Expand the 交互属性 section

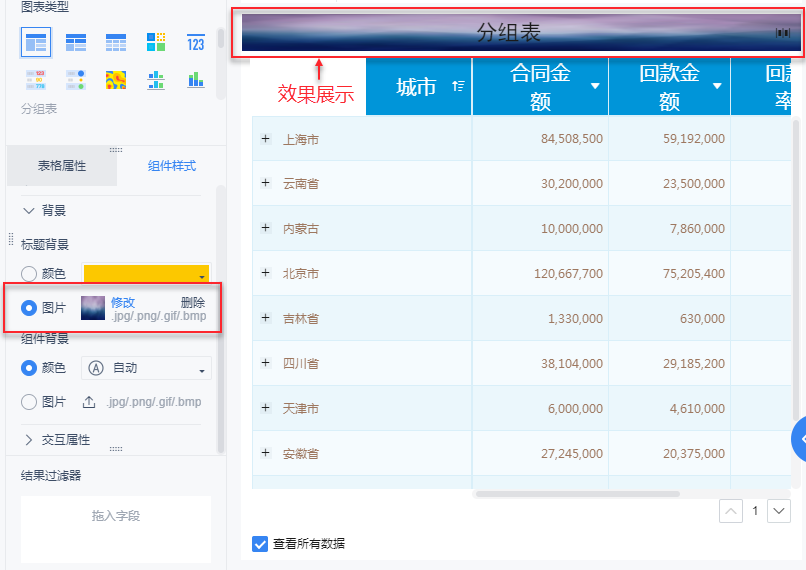click(29, 440)
